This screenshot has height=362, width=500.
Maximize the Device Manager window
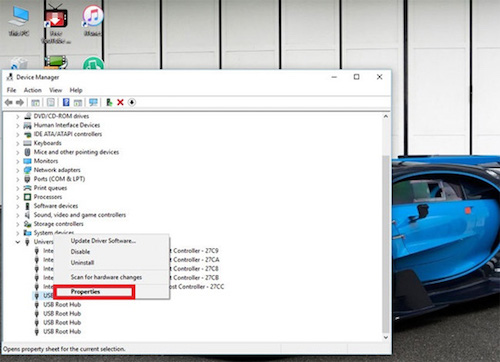[356, 77]
